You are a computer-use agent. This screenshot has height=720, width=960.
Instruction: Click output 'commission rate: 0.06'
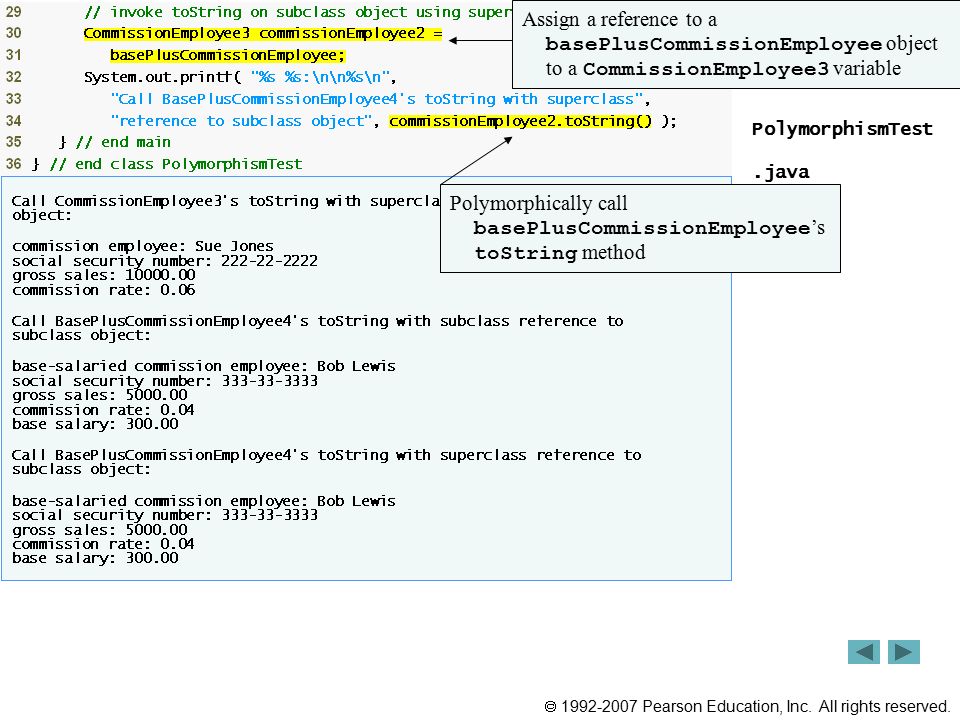click(x=103, y=290)
